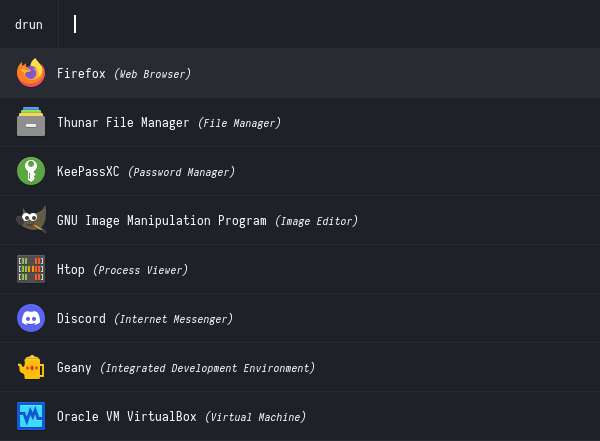Image resolution: width=600 pixels, height=441 pixels.
Task: Click the Firefox browser icon
Action: 31,73
